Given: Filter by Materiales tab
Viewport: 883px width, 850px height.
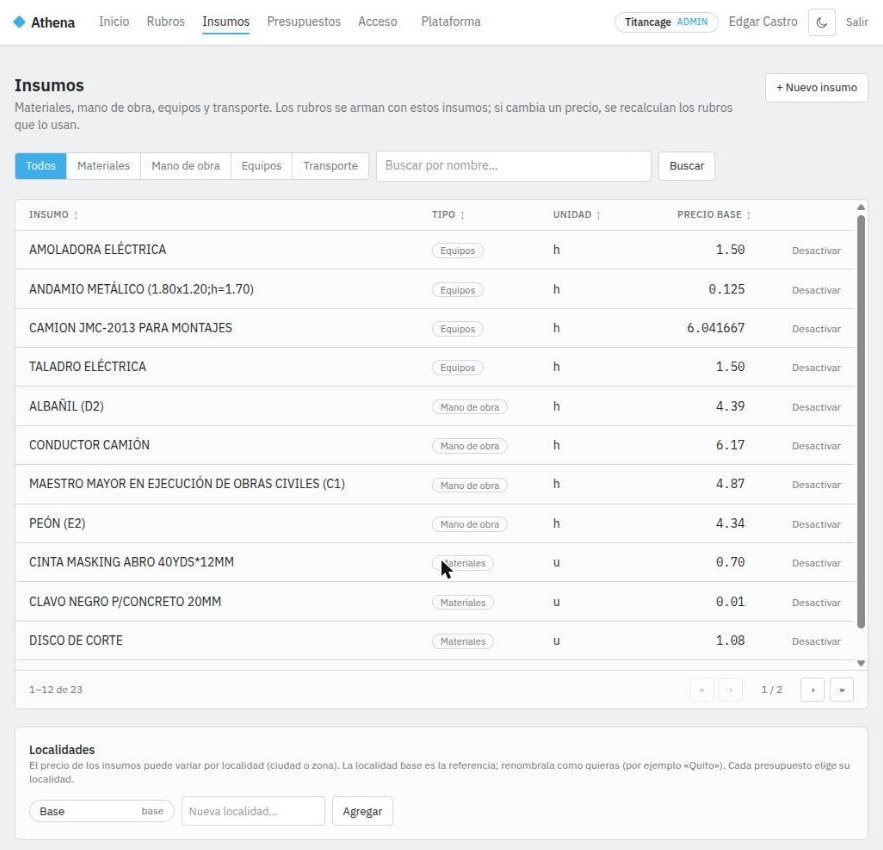Looking at the screenshot, I should [x=103, y=166].
